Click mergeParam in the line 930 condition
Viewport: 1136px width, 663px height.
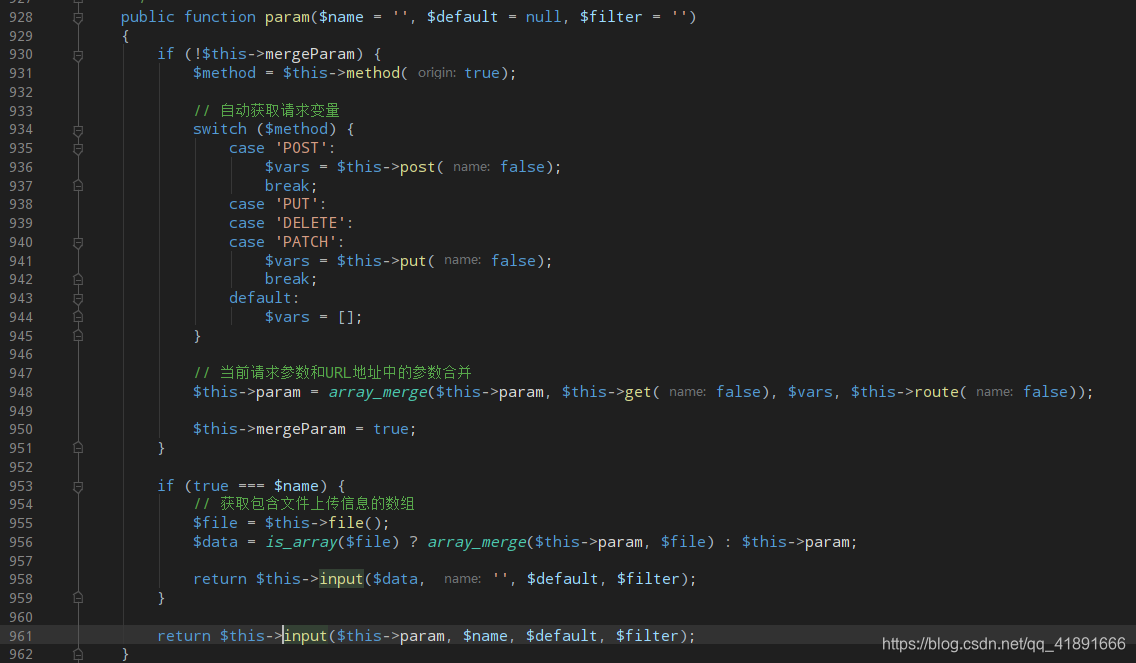pyautogui.click(x=310, y=54)
